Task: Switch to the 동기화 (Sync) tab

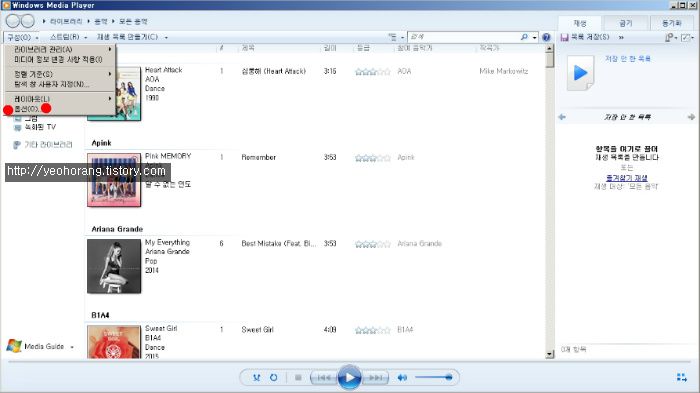Action: [672, 23]
